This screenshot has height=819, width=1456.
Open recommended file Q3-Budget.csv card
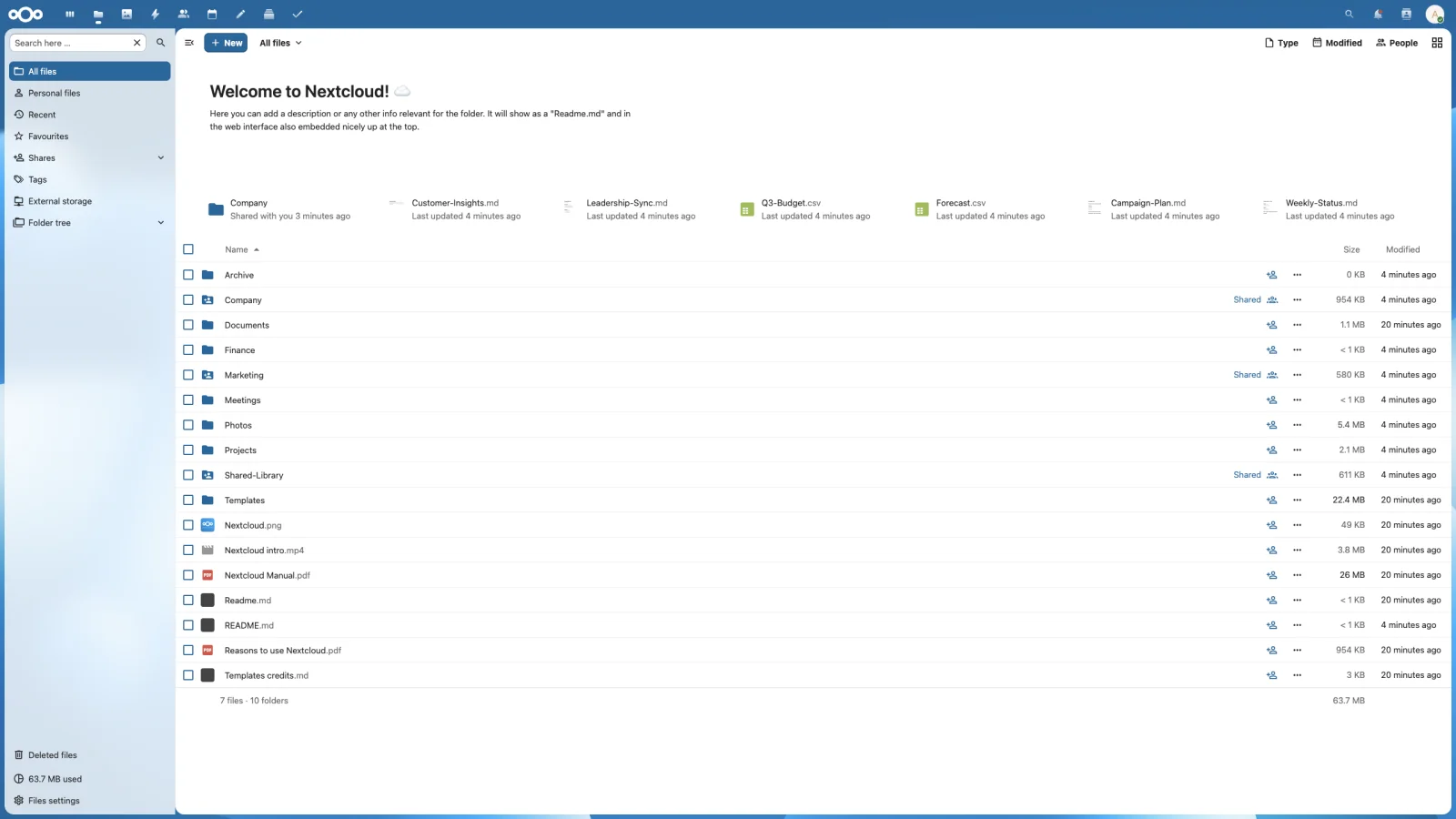tap(816, 209)
